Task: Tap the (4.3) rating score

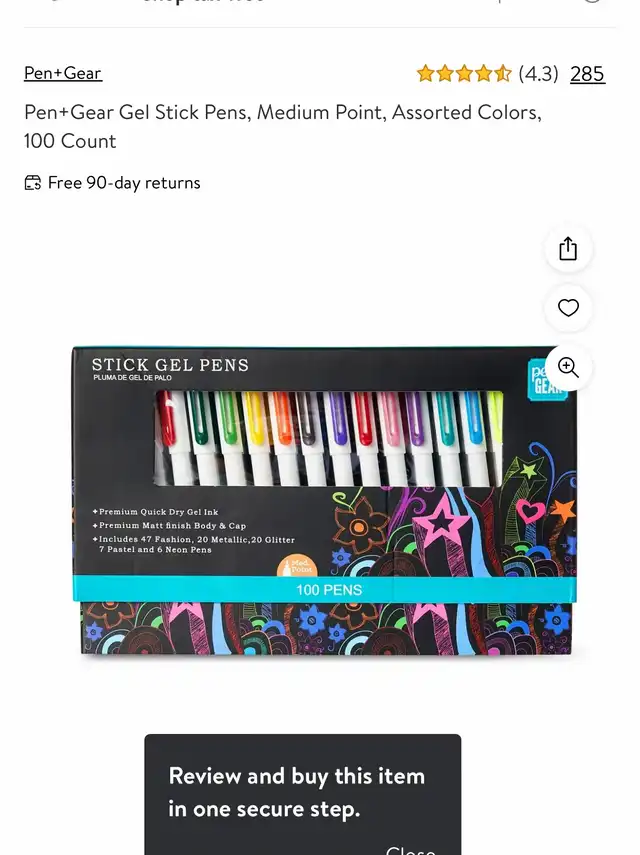Action: click(x=538, y=74)
